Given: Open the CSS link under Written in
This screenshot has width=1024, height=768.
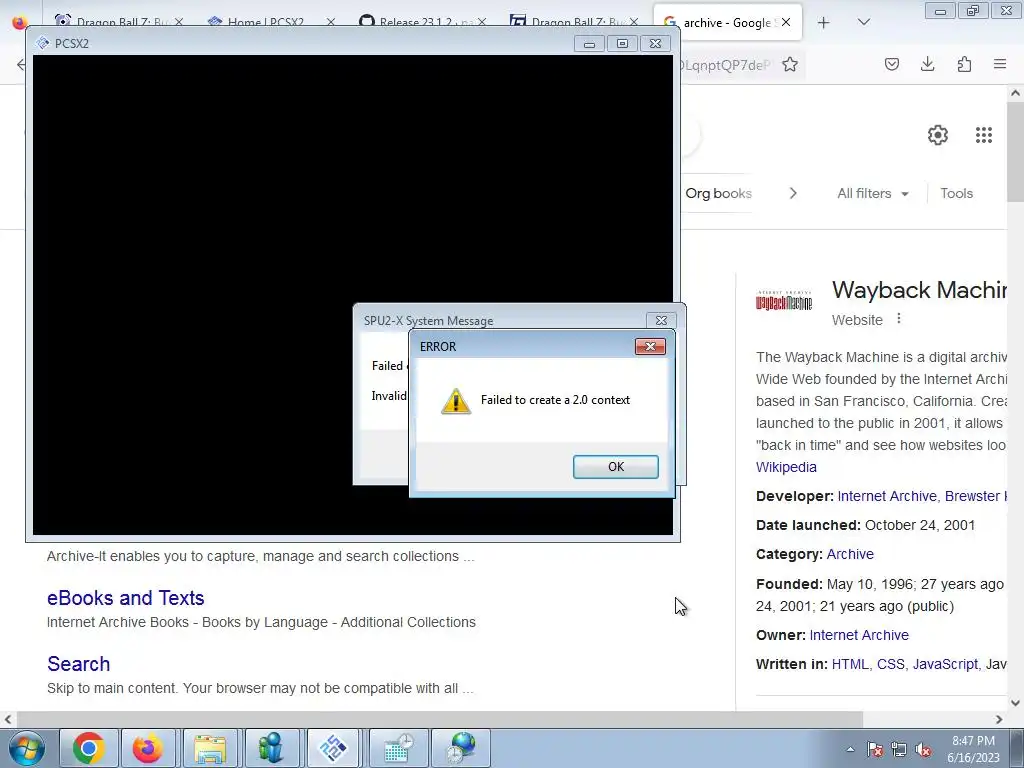Looking at the screenshot, I should (x=890, y=664).
